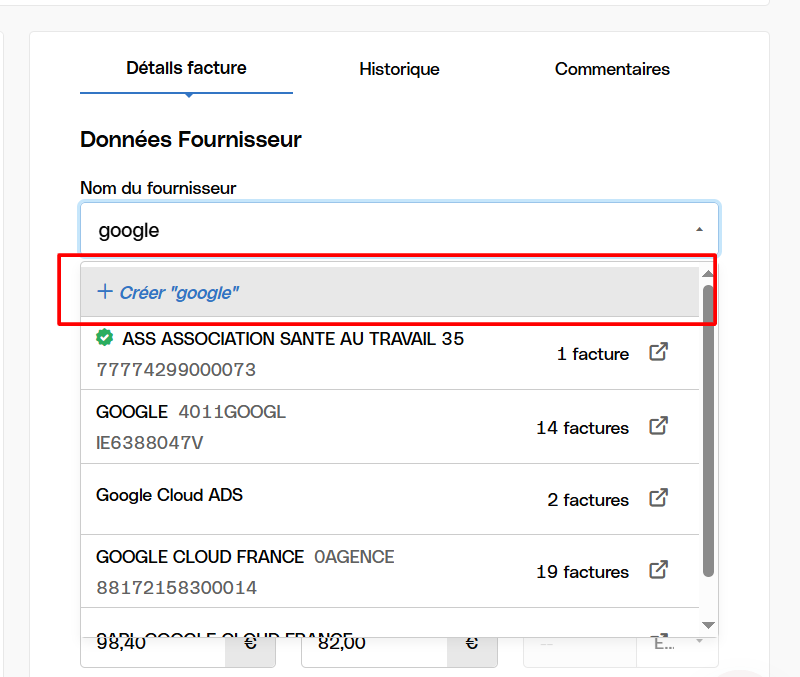This screenshot has width=800, height=677.
Task: Open the Commentaires tab
Action: (612, 69)
